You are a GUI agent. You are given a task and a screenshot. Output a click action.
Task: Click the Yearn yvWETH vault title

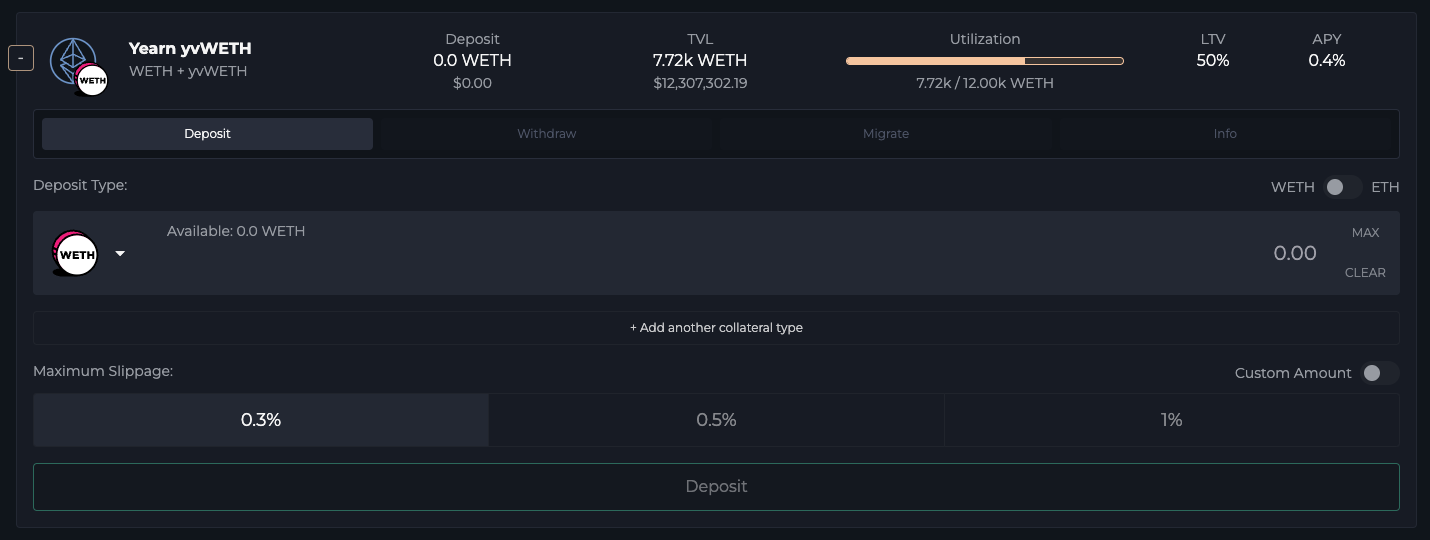pos(190,48)
